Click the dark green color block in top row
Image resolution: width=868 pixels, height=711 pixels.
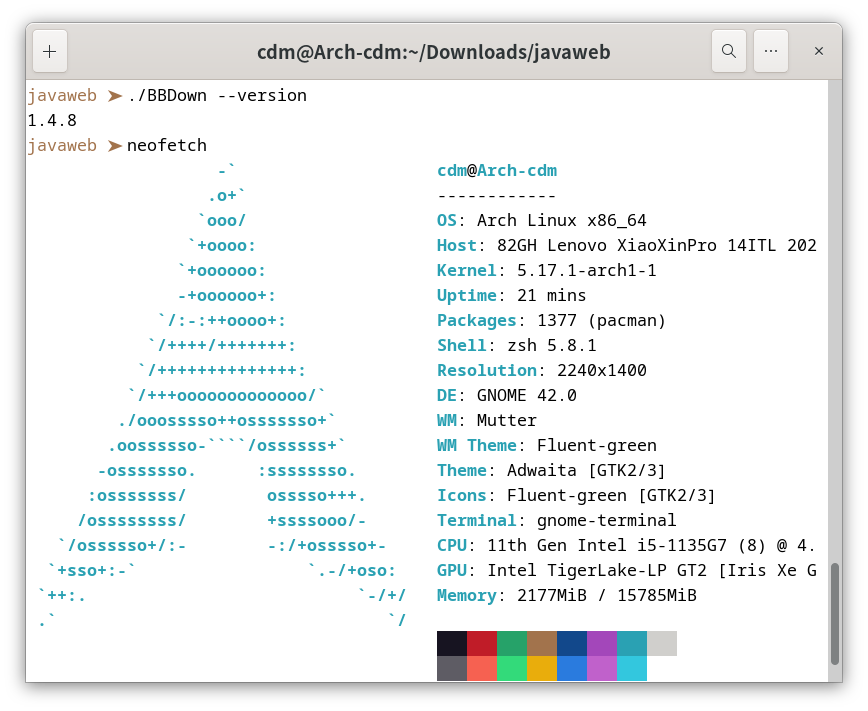pos(512,643)
